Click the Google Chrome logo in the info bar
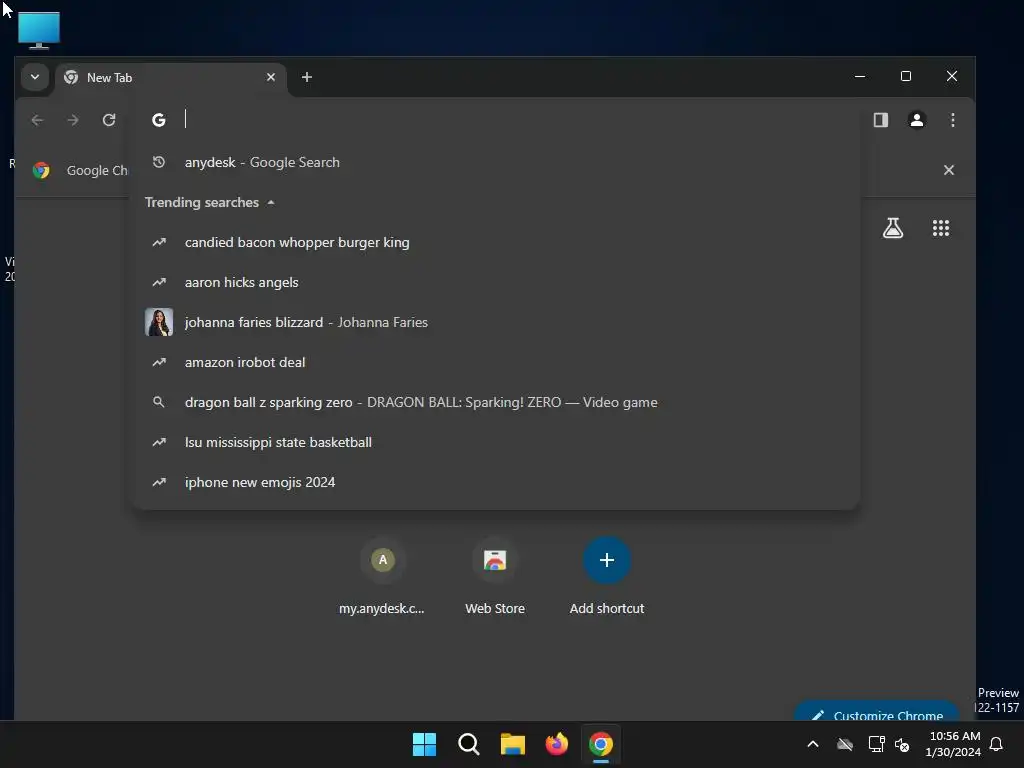 (42, 170)
